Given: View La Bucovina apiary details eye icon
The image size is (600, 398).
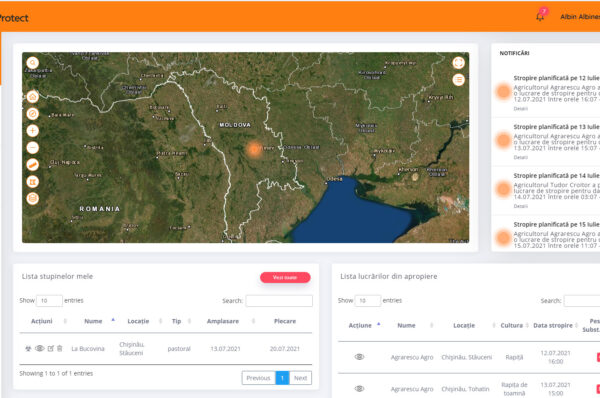Looking at the screenshot, I should (39, 348).
